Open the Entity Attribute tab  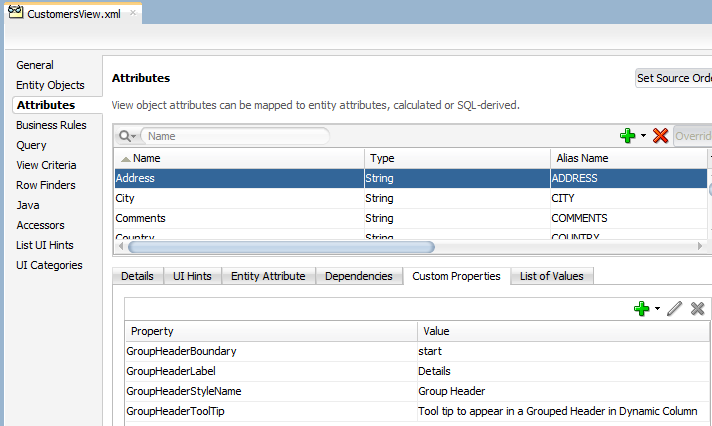pos(269,276)
